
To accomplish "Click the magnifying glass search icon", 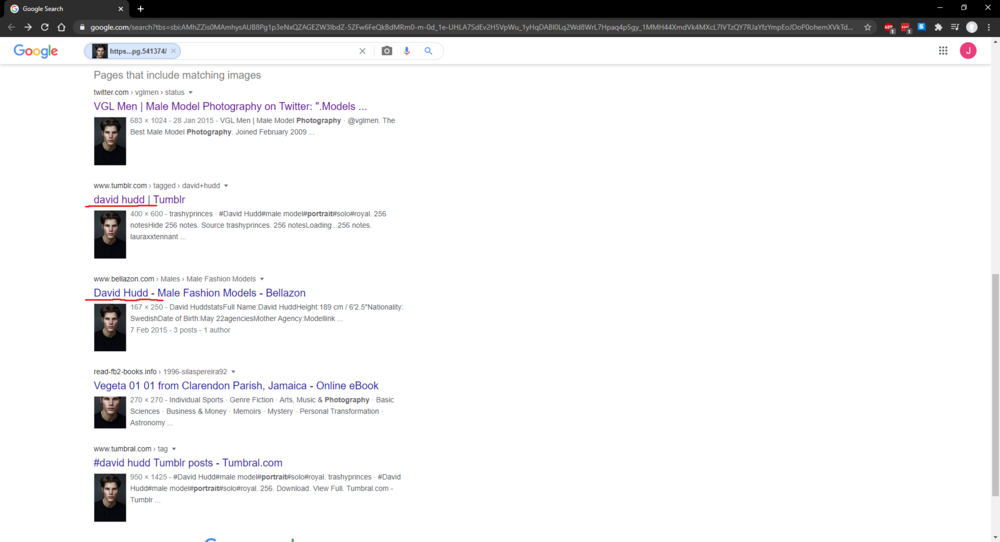I will pos(429,51).
